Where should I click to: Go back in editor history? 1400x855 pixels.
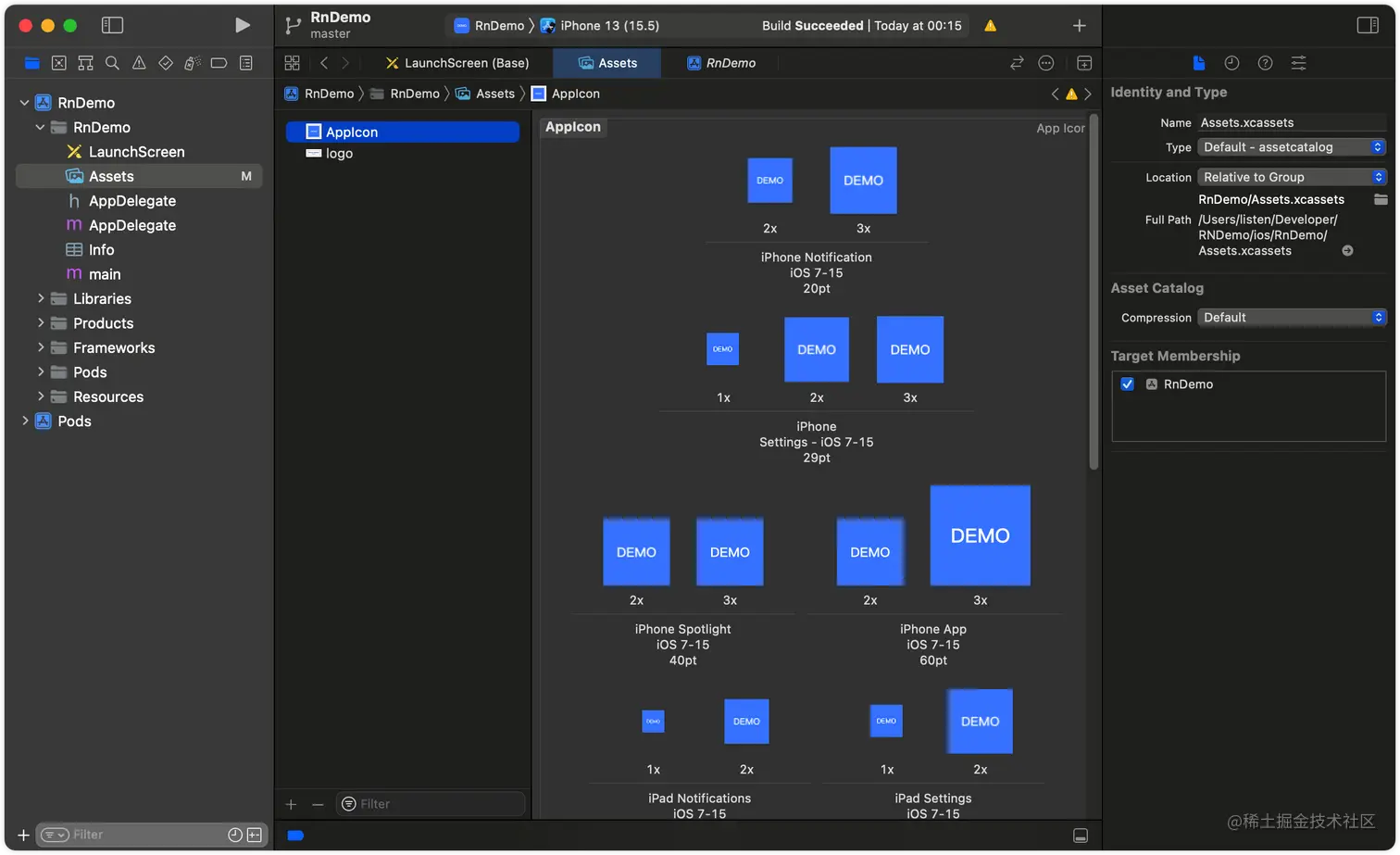(324, 63)
